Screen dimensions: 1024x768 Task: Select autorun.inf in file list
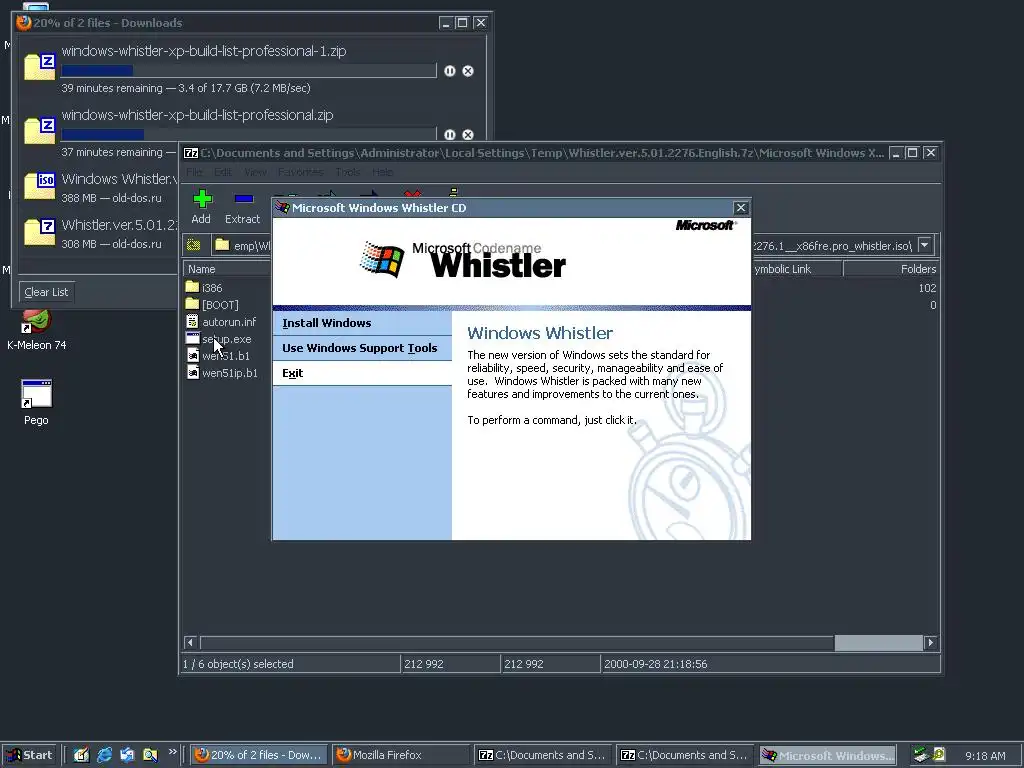[x=229, y=322]
